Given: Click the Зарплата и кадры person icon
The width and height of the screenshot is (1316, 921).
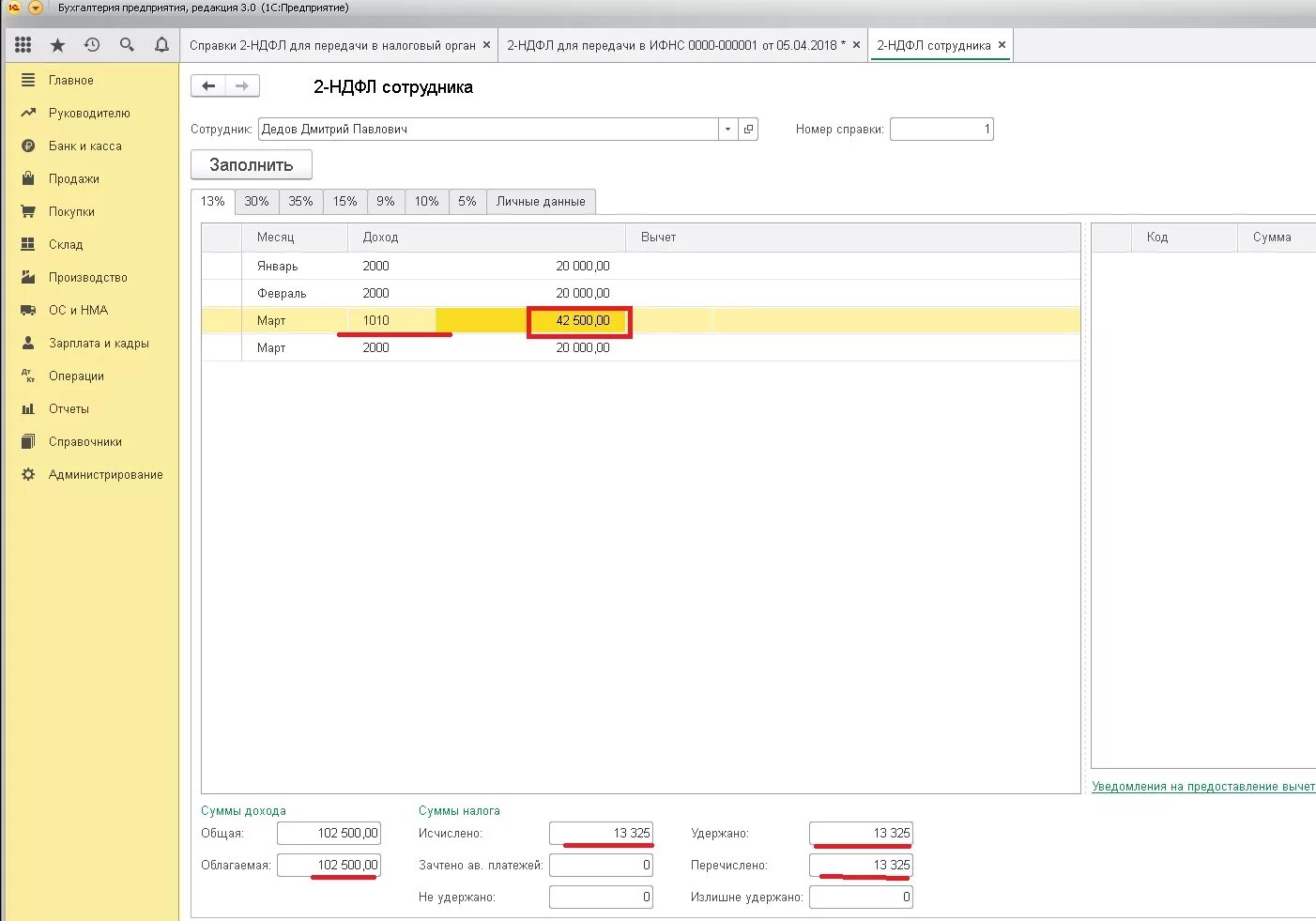Looking at the screenshot, I should click(x=28, y=343).
